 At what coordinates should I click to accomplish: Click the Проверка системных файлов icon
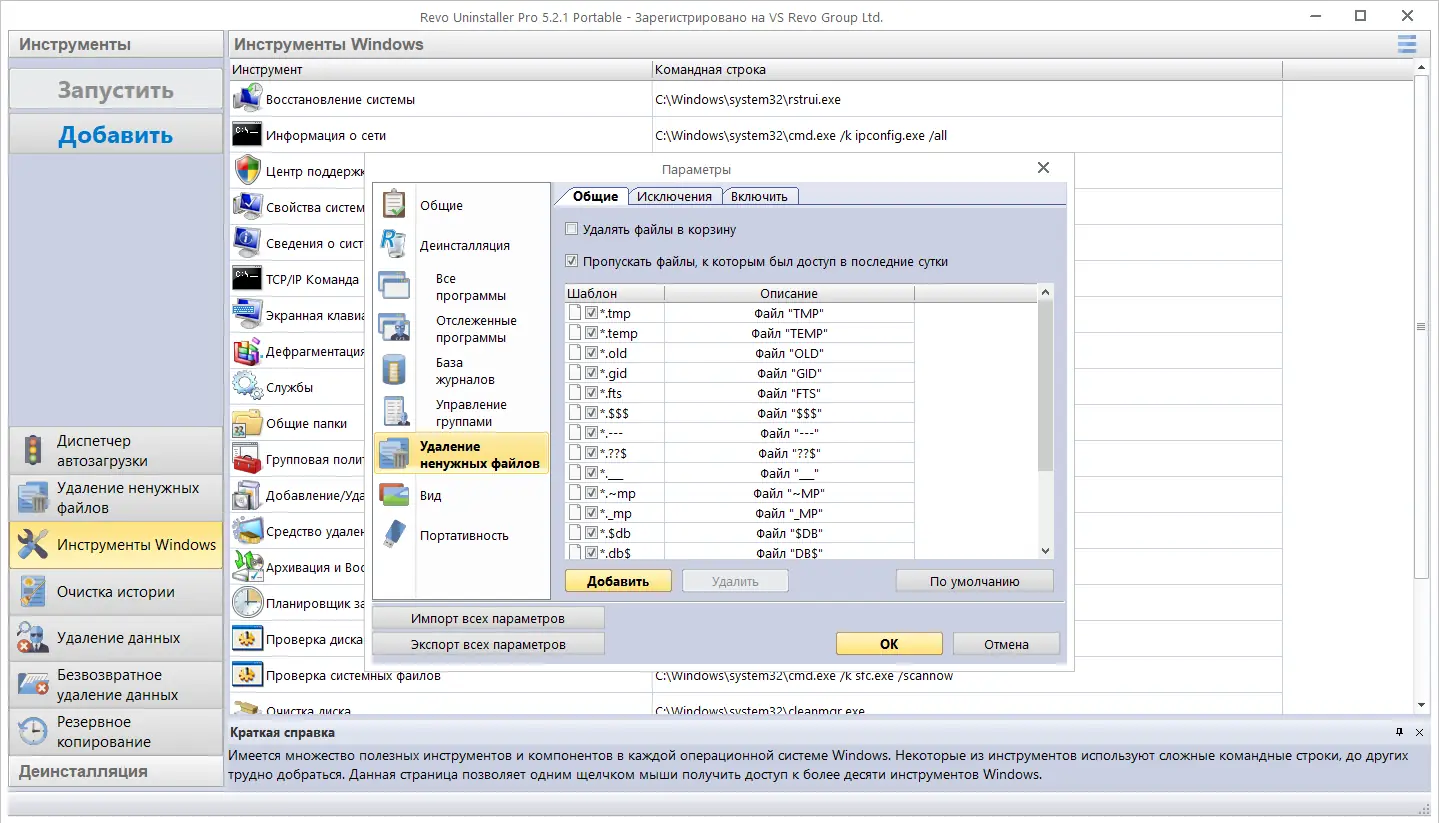[x=246, y=675]
